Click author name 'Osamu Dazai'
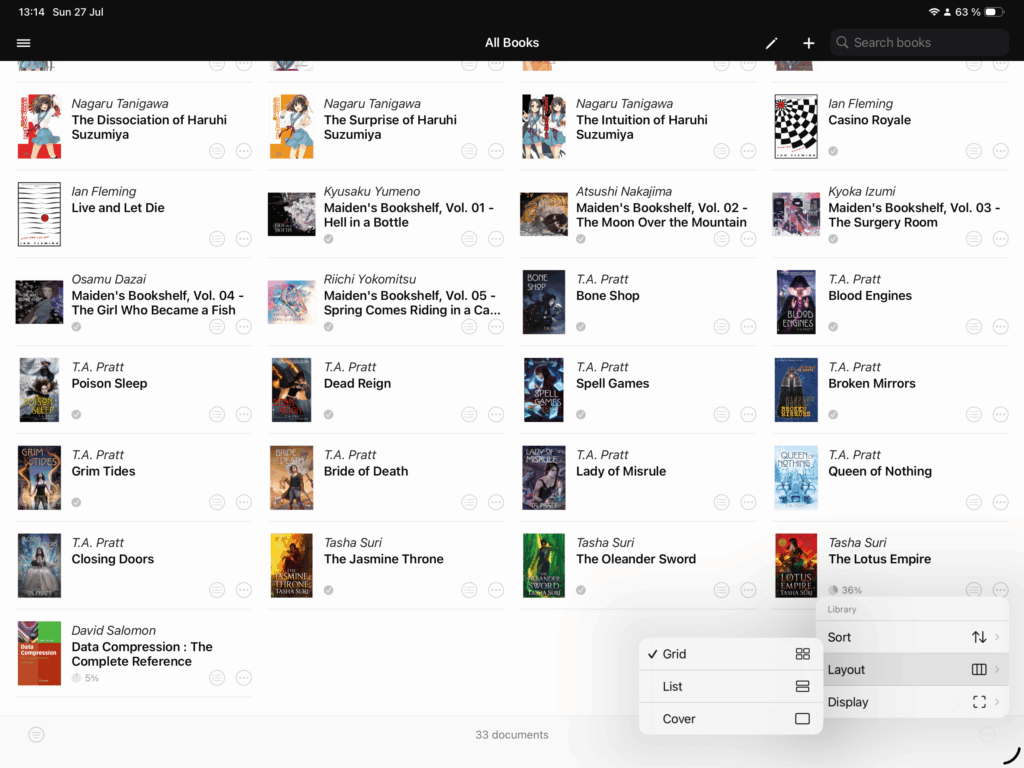Image resolution: width=1024 pixels, height=768 pixels. (x=108, y=280)
